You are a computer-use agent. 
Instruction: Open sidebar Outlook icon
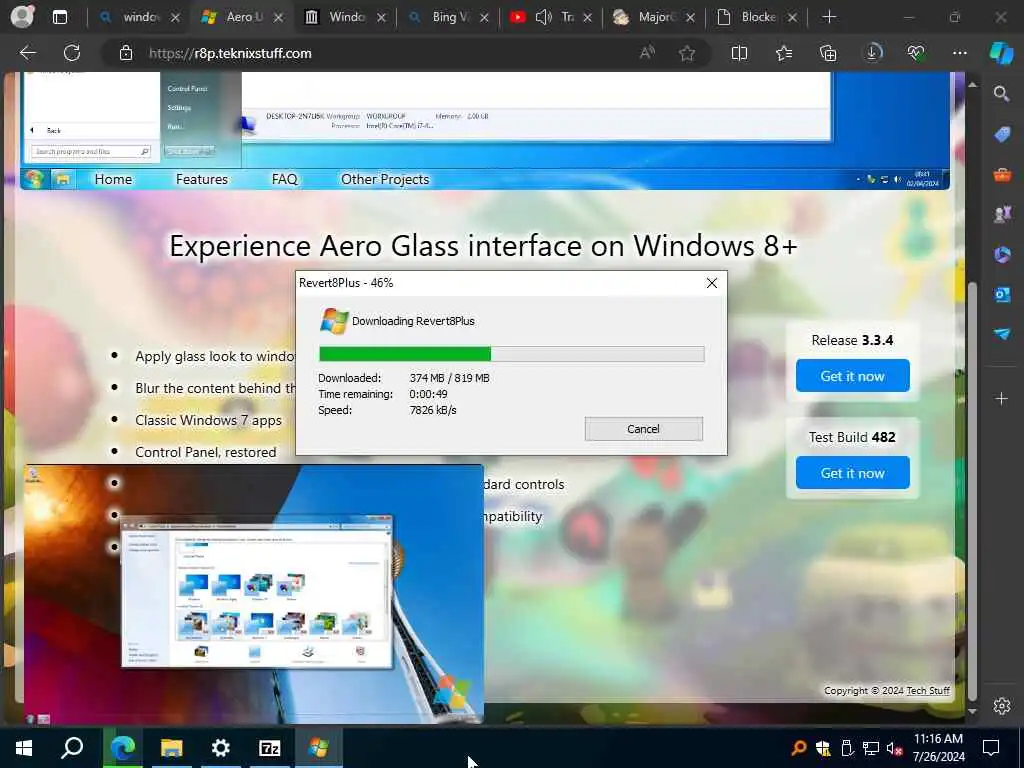(x=1002, y=295)
